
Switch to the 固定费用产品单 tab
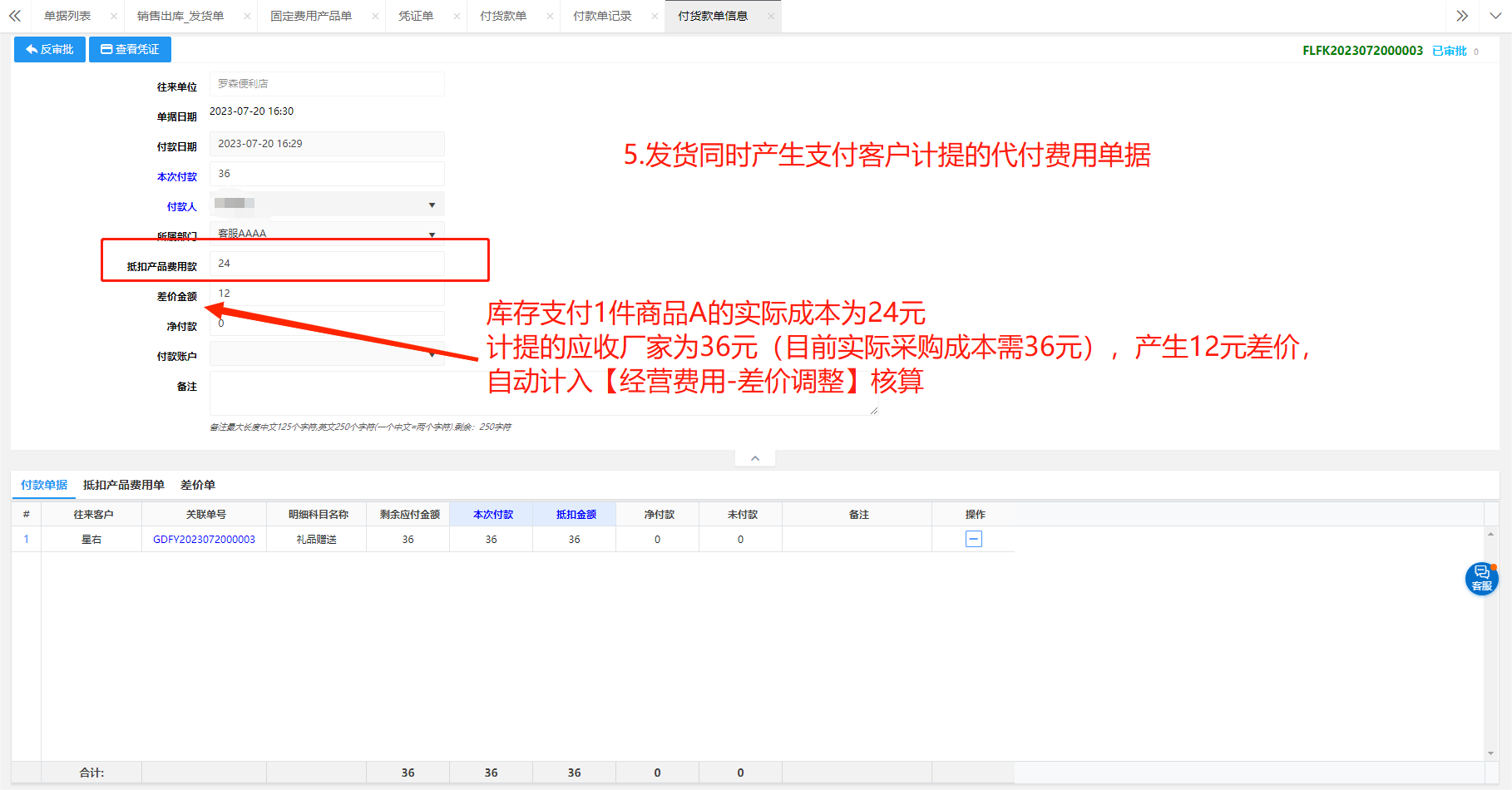[311, 17]
